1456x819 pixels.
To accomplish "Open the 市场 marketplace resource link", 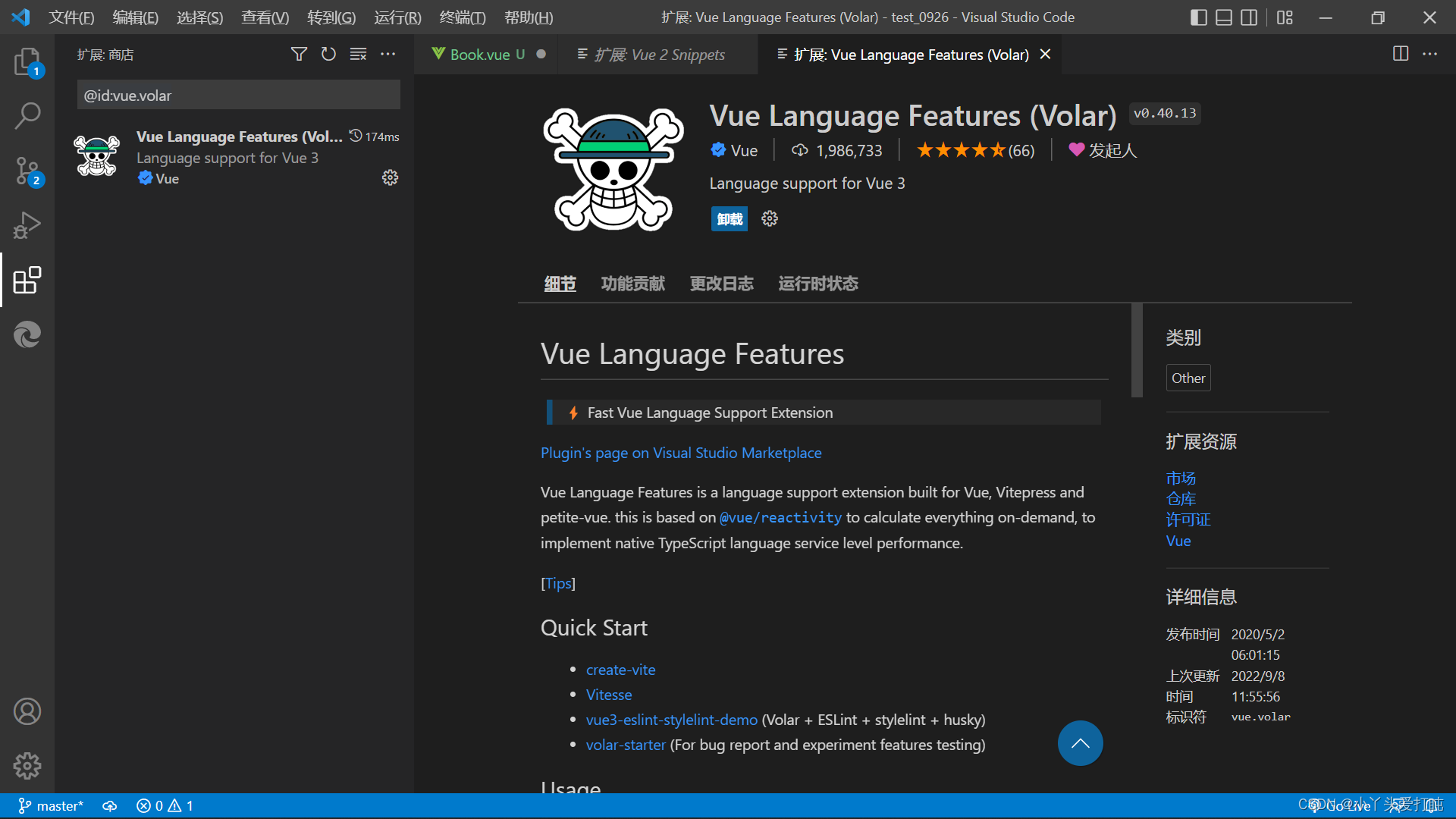I will (1181, 478).
